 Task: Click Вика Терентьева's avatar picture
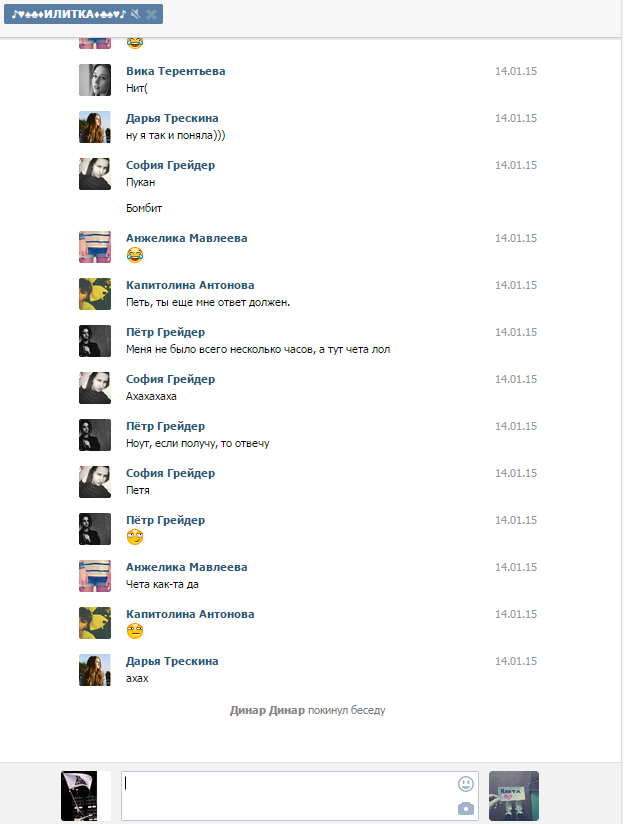95,80
